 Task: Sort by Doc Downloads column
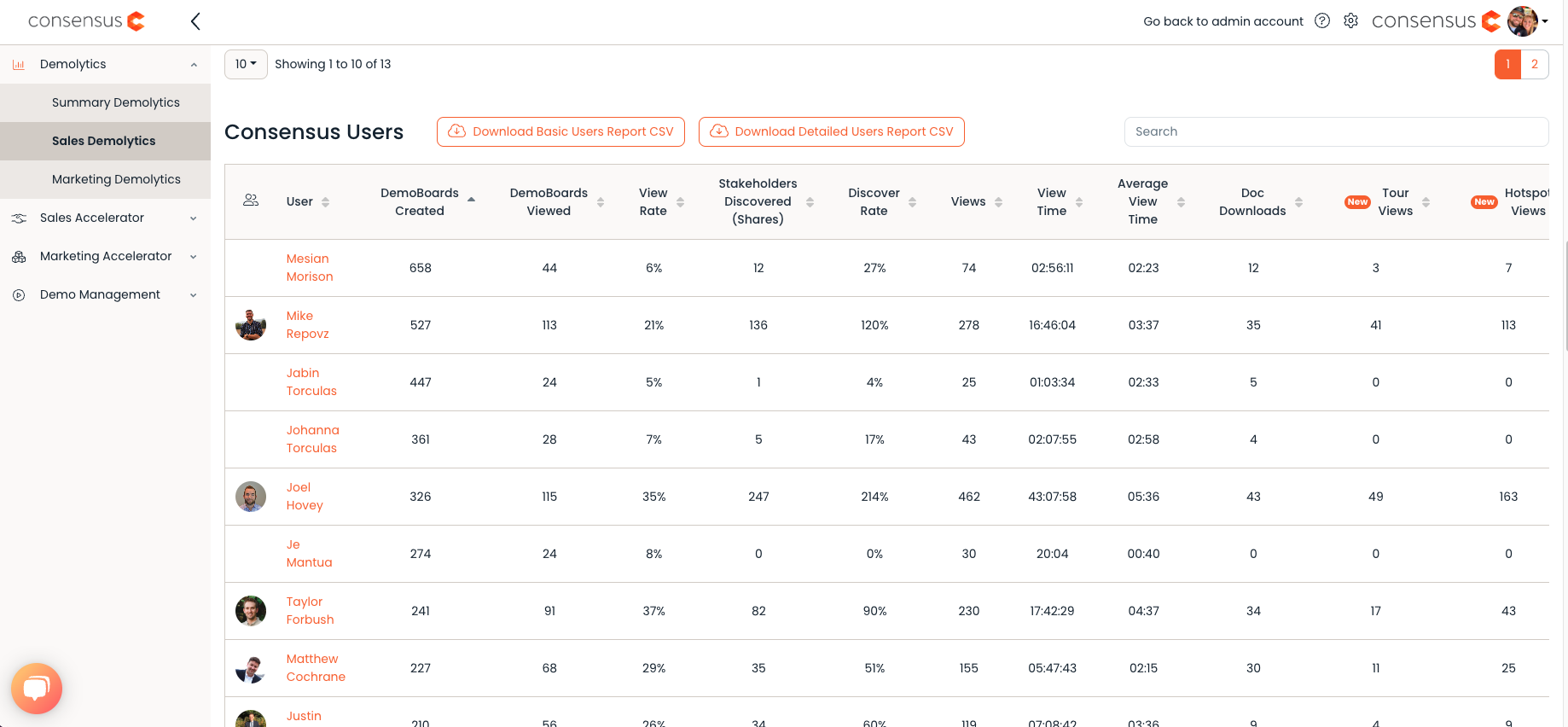pyautogui.click(x=1299, y=202)
